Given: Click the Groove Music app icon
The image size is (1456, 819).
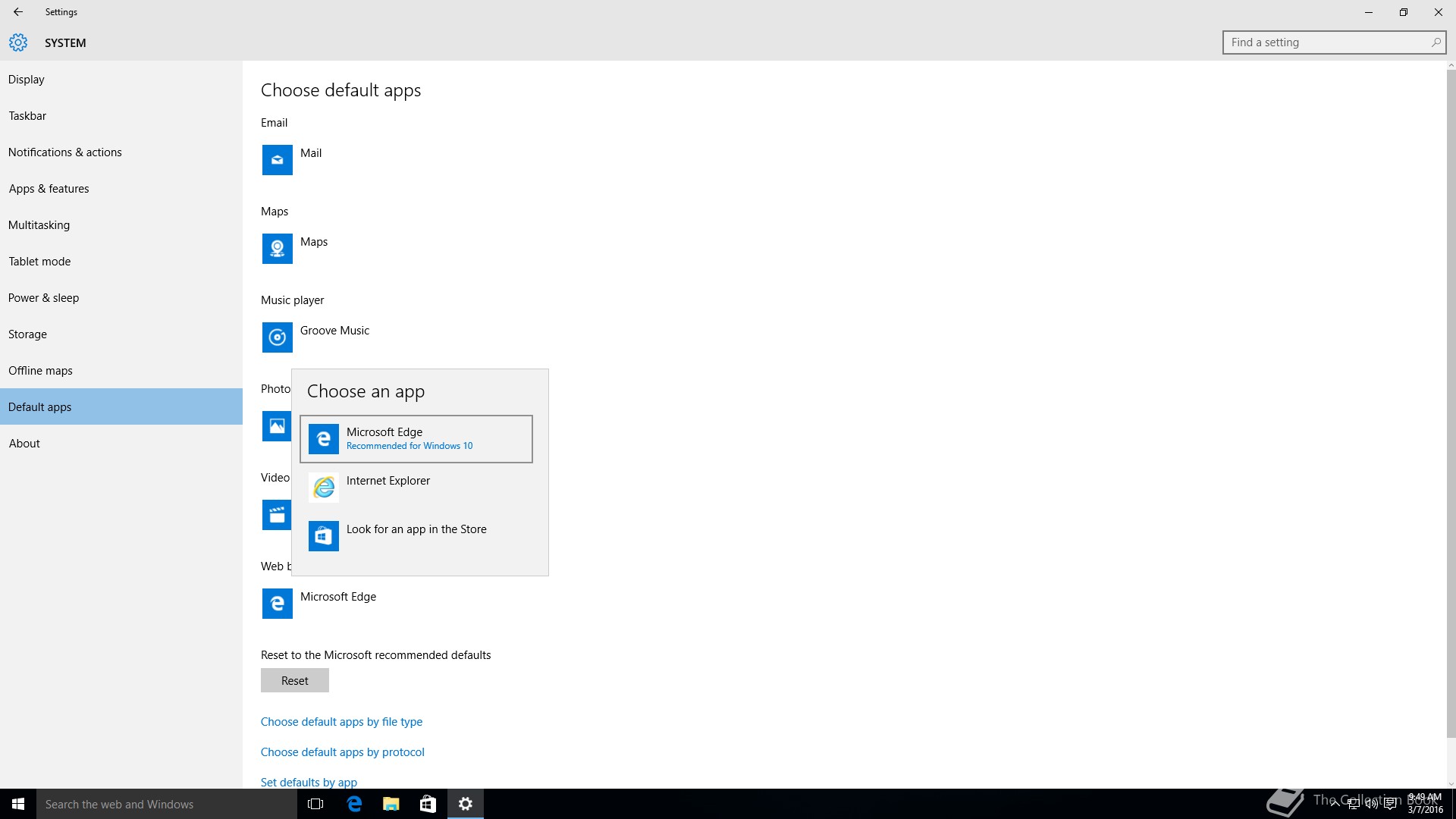Looking at the screenshot, I should [x=277, y=337].
